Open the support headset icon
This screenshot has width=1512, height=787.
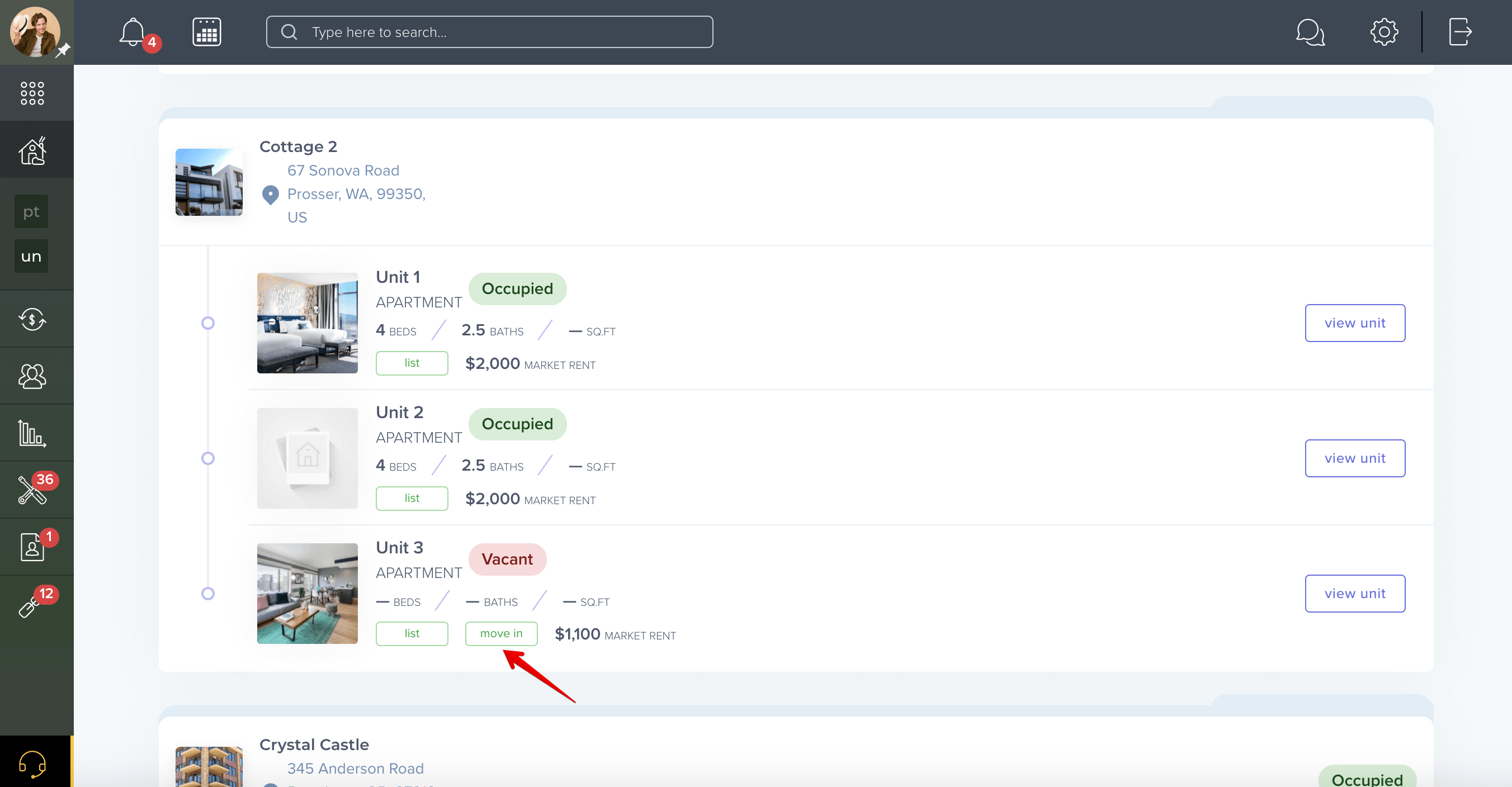pos(32,764)
